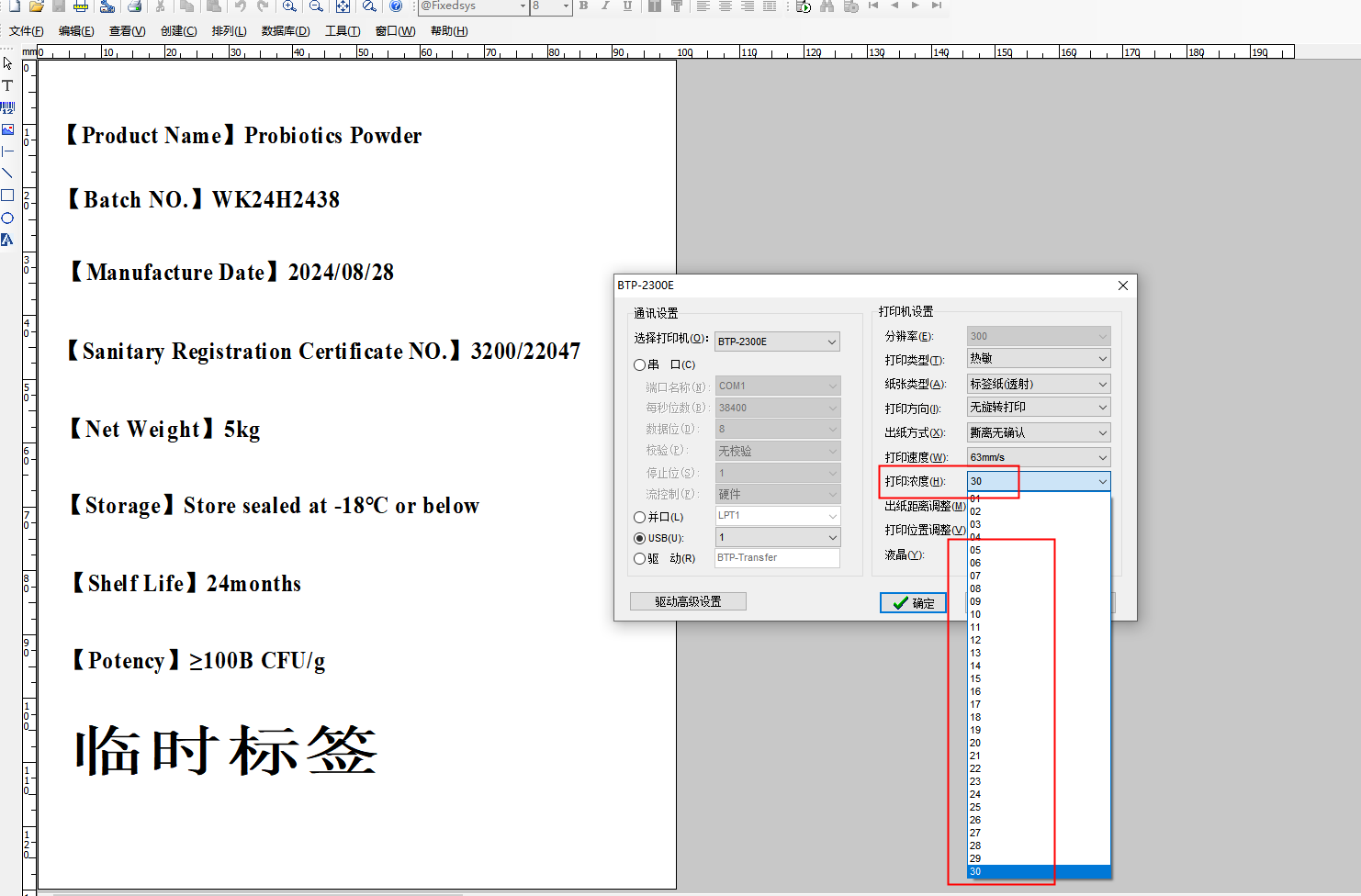The width and height of the screenshot is (1361, 896).
Task: Click the BTP-Transfer driver name field
Action: tap(778, 558)
